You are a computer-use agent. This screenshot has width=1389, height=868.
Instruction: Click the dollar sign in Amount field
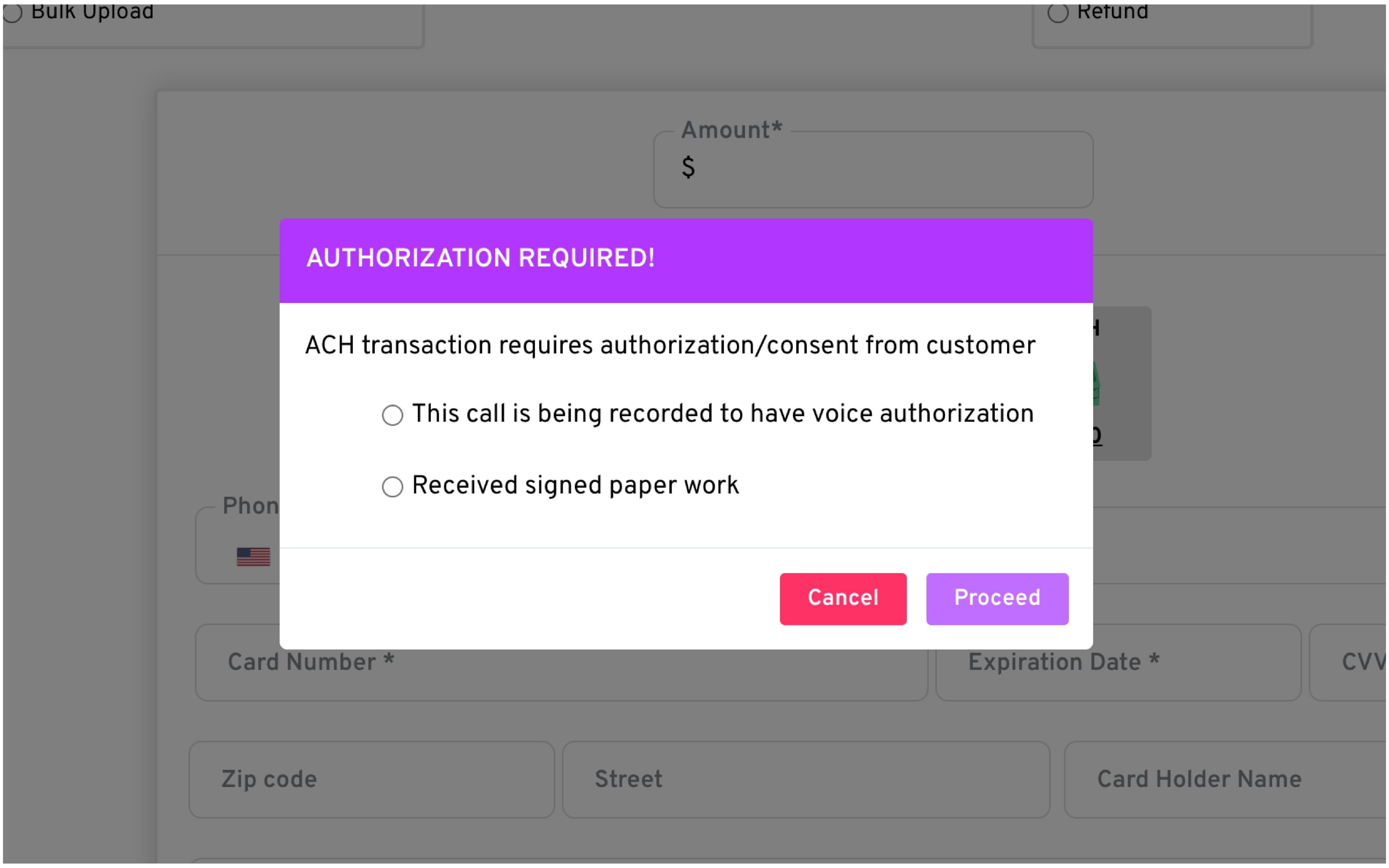coord(688,167)
